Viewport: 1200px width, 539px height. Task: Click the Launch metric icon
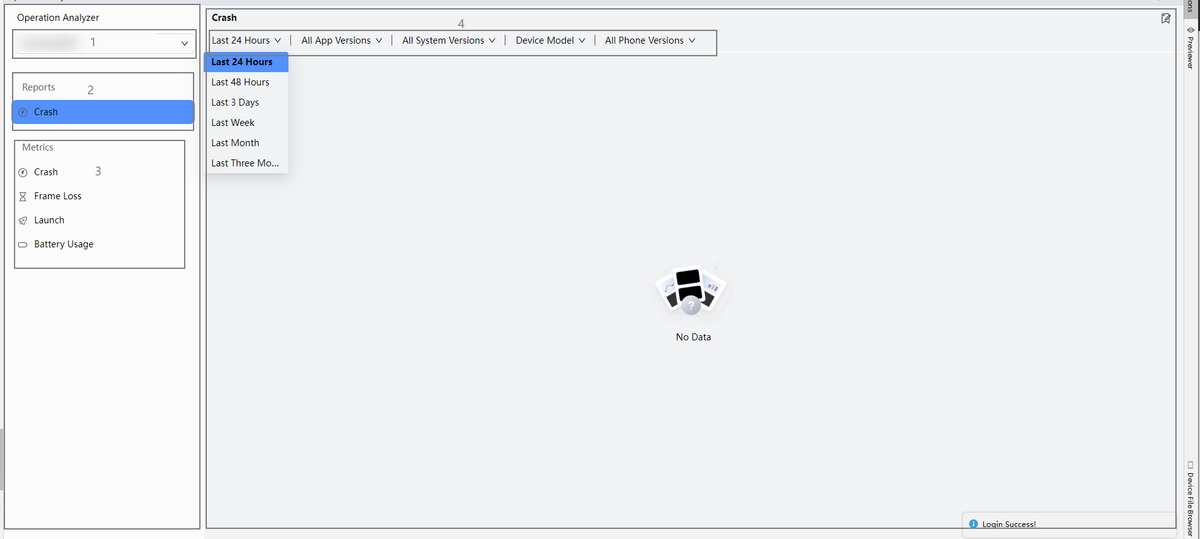pyautogui.click(x=23, y=220)
